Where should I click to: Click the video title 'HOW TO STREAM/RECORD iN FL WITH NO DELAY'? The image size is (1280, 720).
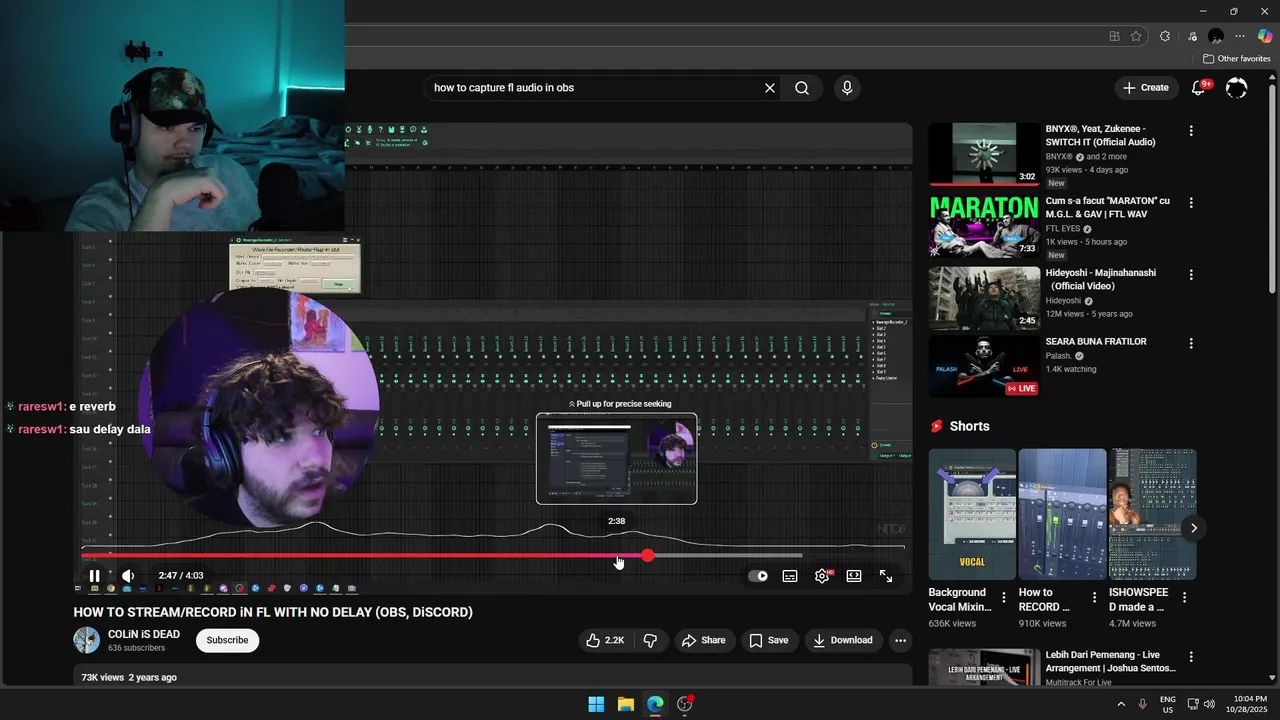(273, 612)
